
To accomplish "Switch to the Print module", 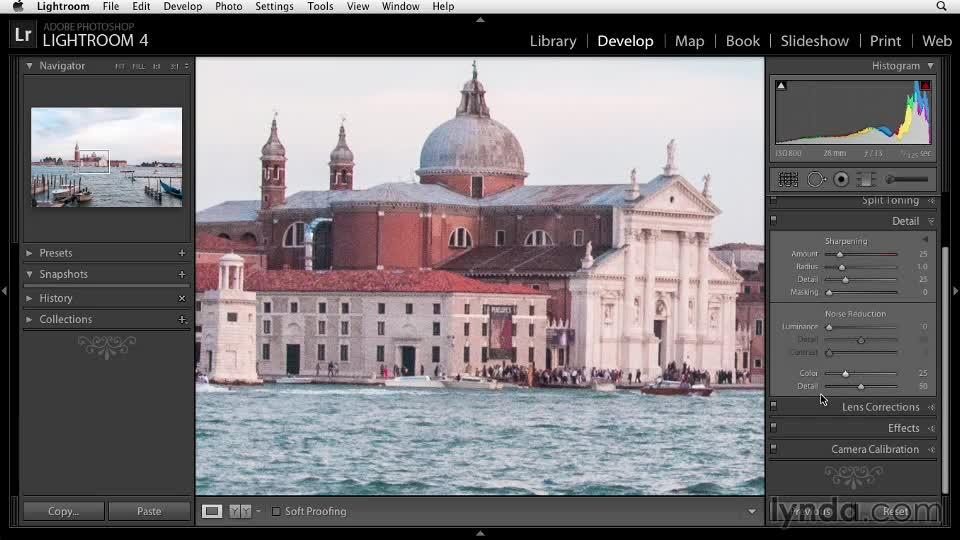I will click(885, 41).
